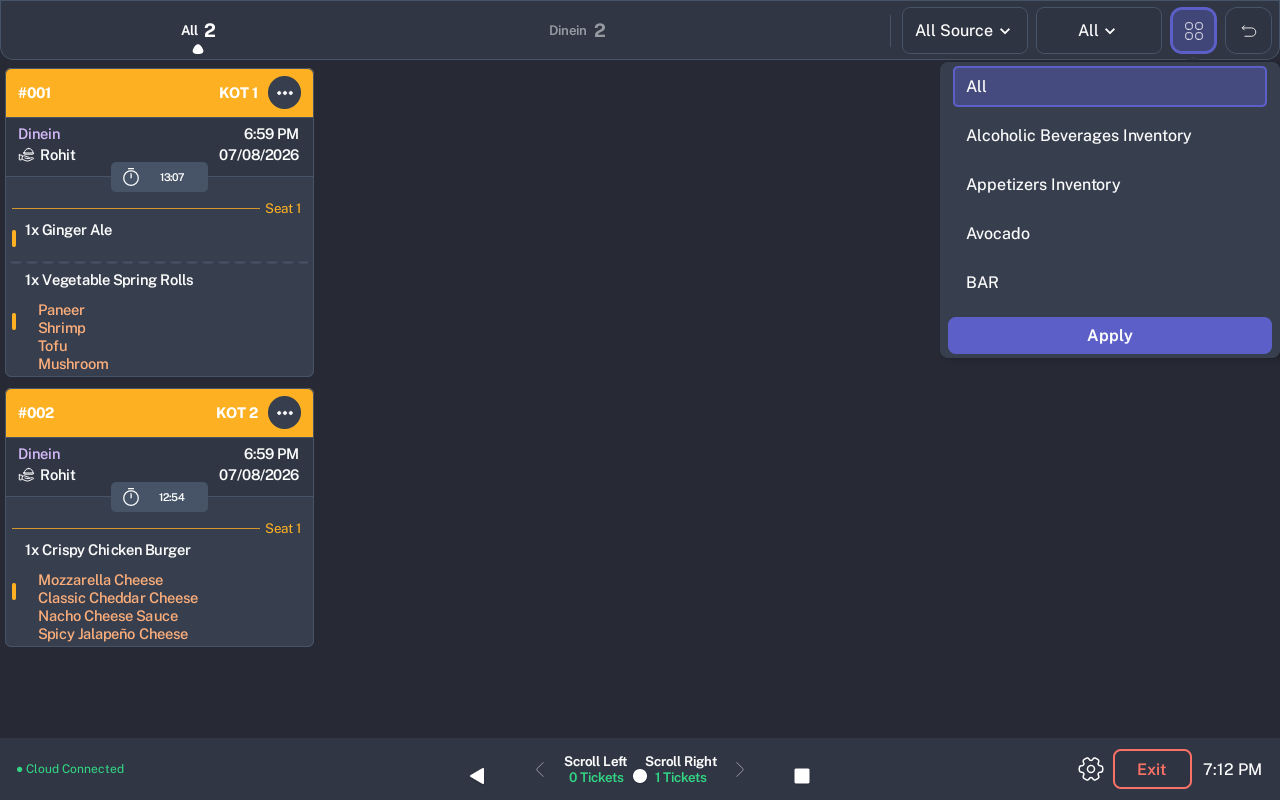Image resolution: width=1280 pixels, height=800 pixels.
Task: Select the 1x Vegetable Spring Rolls item
Action: pos(109,280)
